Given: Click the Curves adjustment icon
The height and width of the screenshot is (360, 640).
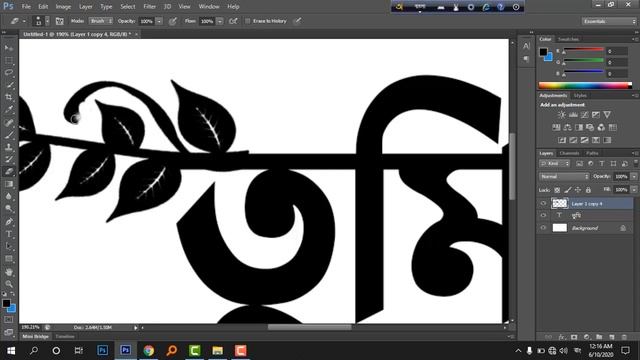Looking at the screenshot, I should (x=584, y=115).
